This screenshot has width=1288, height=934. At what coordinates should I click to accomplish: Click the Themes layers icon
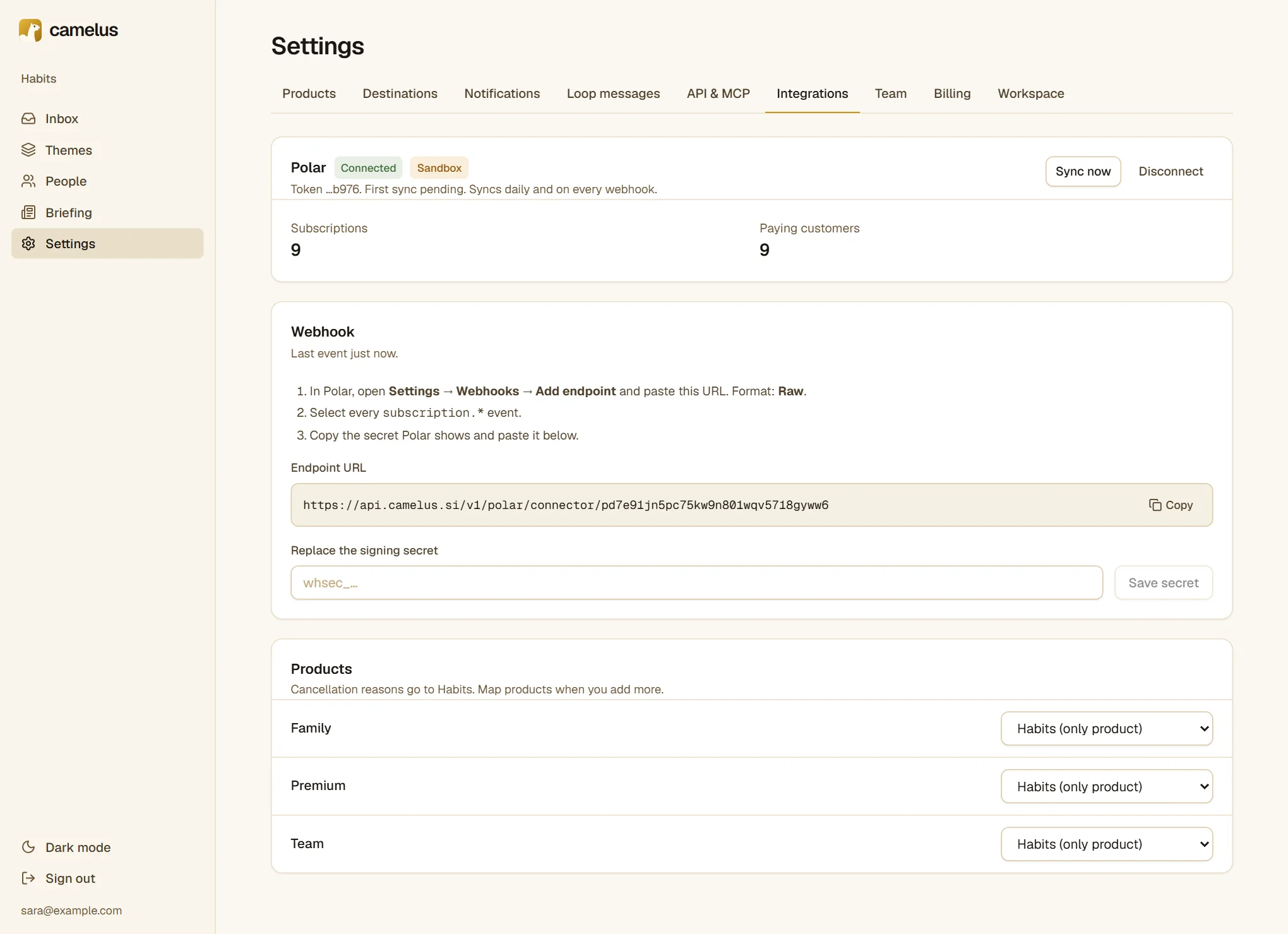pyautogui.click(x=28, y=150)
